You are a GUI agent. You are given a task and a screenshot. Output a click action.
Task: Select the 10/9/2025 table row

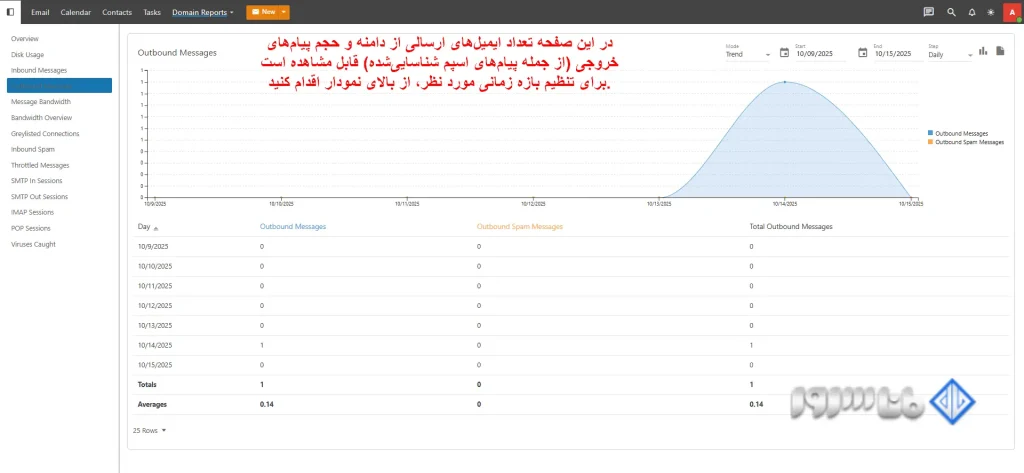pyautogui.click(x=570, y=246)
